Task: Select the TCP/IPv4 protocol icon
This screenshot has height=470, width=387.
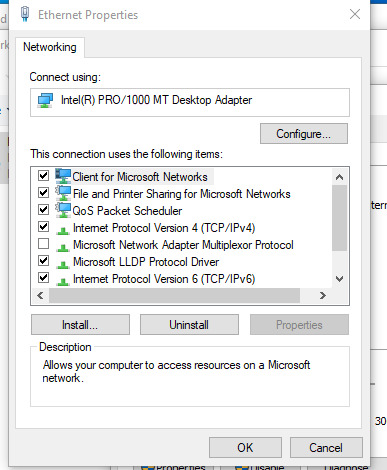Action: tap(63, 230)
